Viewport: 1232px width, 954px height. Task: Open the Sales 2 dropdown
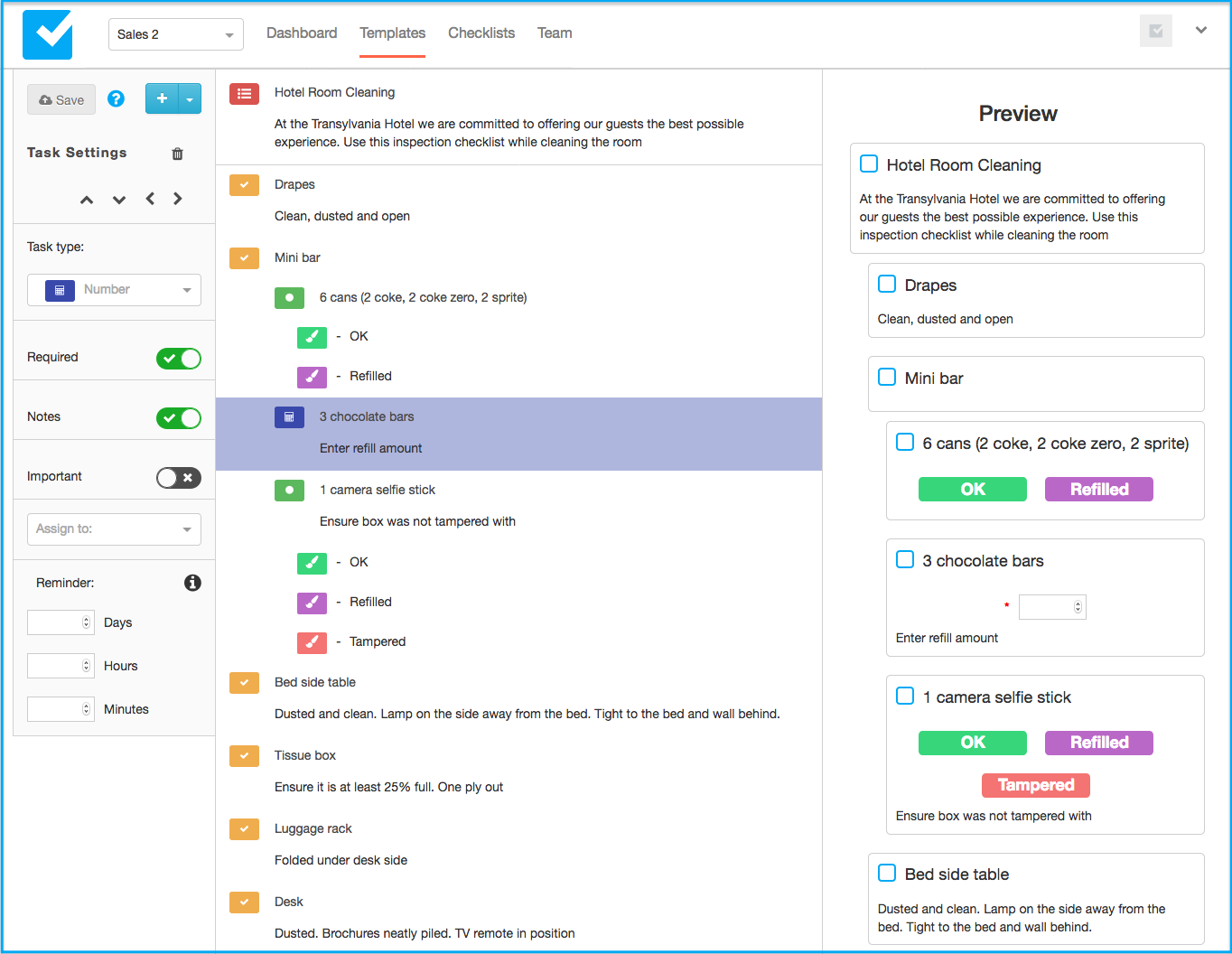(175, 34)
